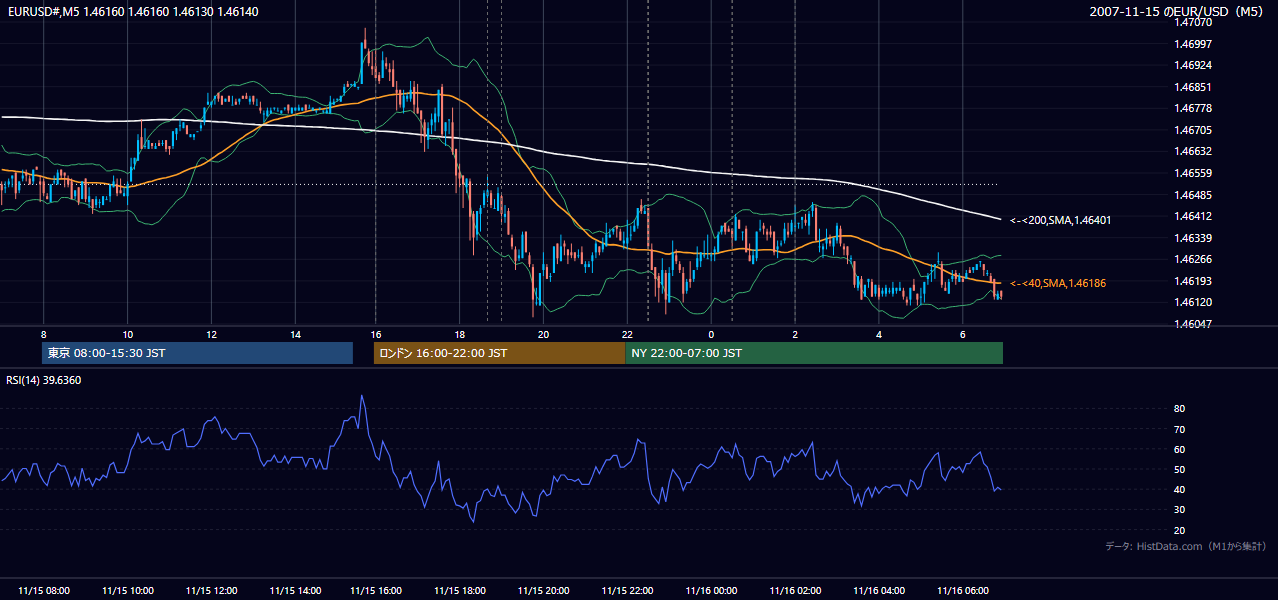Click RSI scale level 40

pyautogui.click(x=1180, y=490)
